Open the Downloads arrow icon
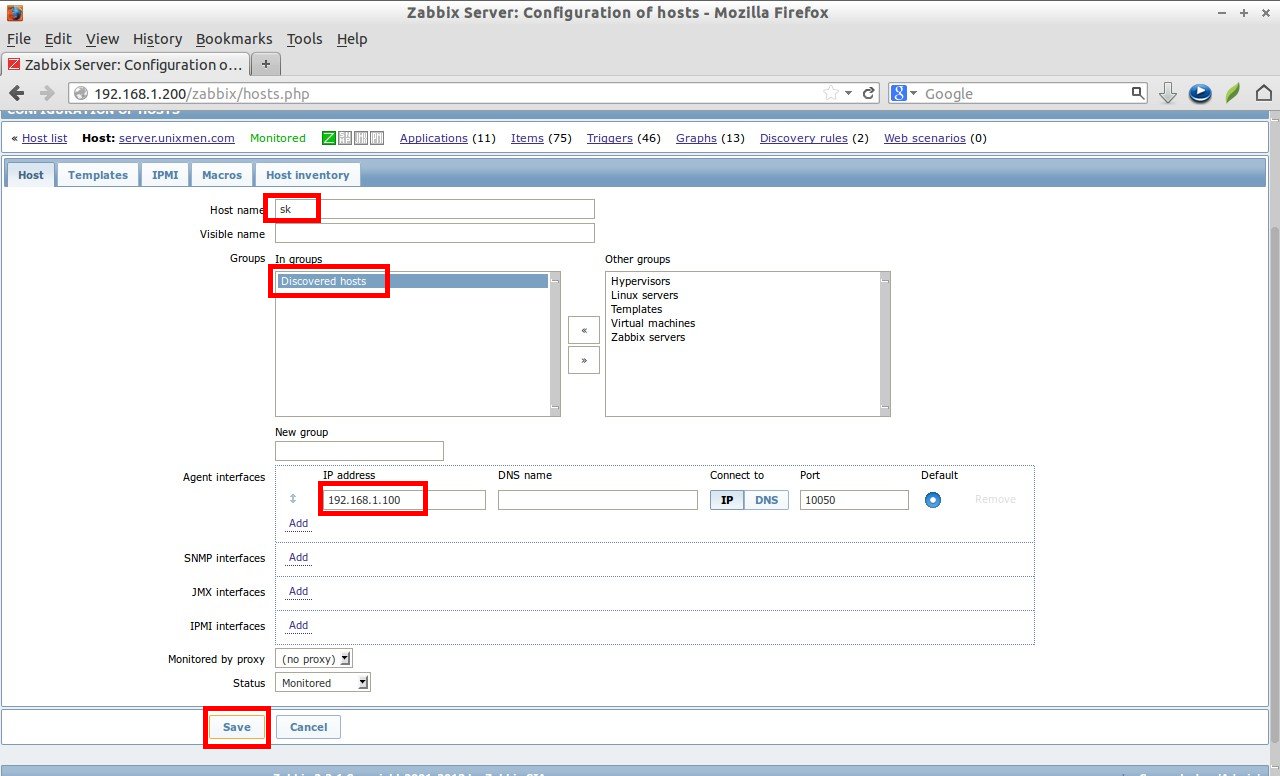Viewport: 1280px width, 776px height. 1167,93
